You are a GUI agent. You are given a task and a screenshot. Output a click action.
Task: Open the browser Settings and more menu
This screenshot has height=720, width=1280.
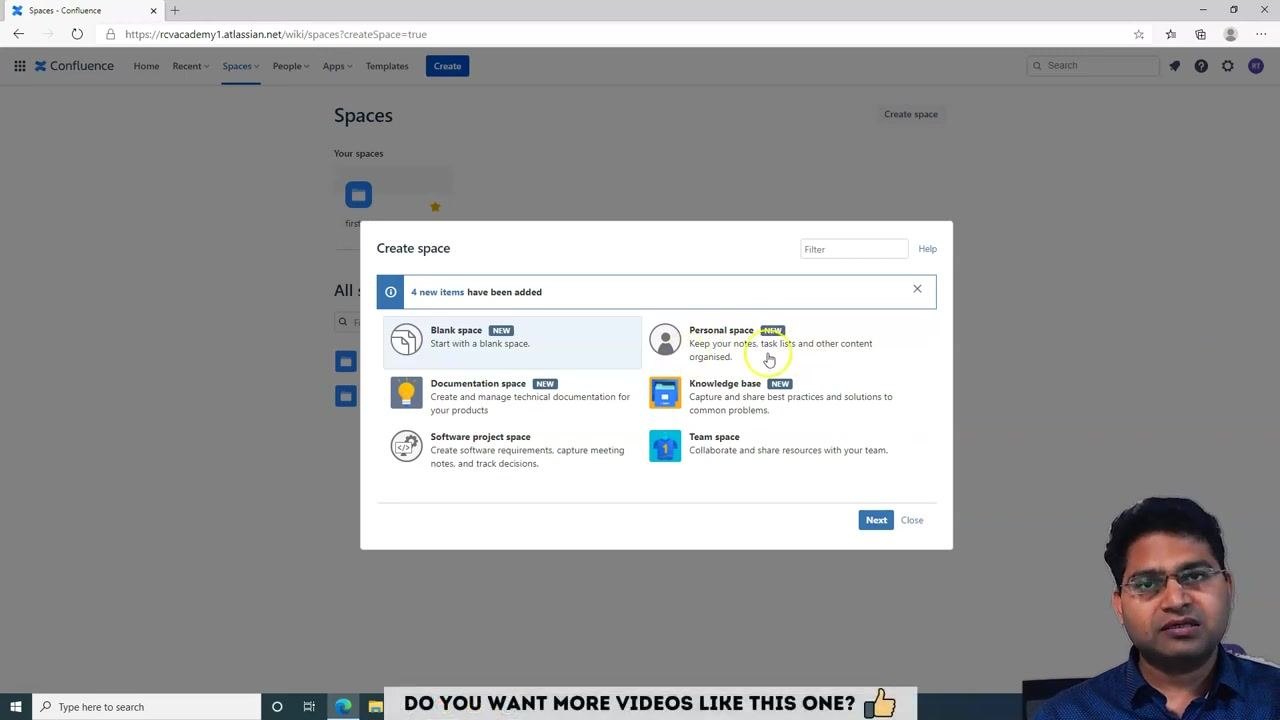1261,34
